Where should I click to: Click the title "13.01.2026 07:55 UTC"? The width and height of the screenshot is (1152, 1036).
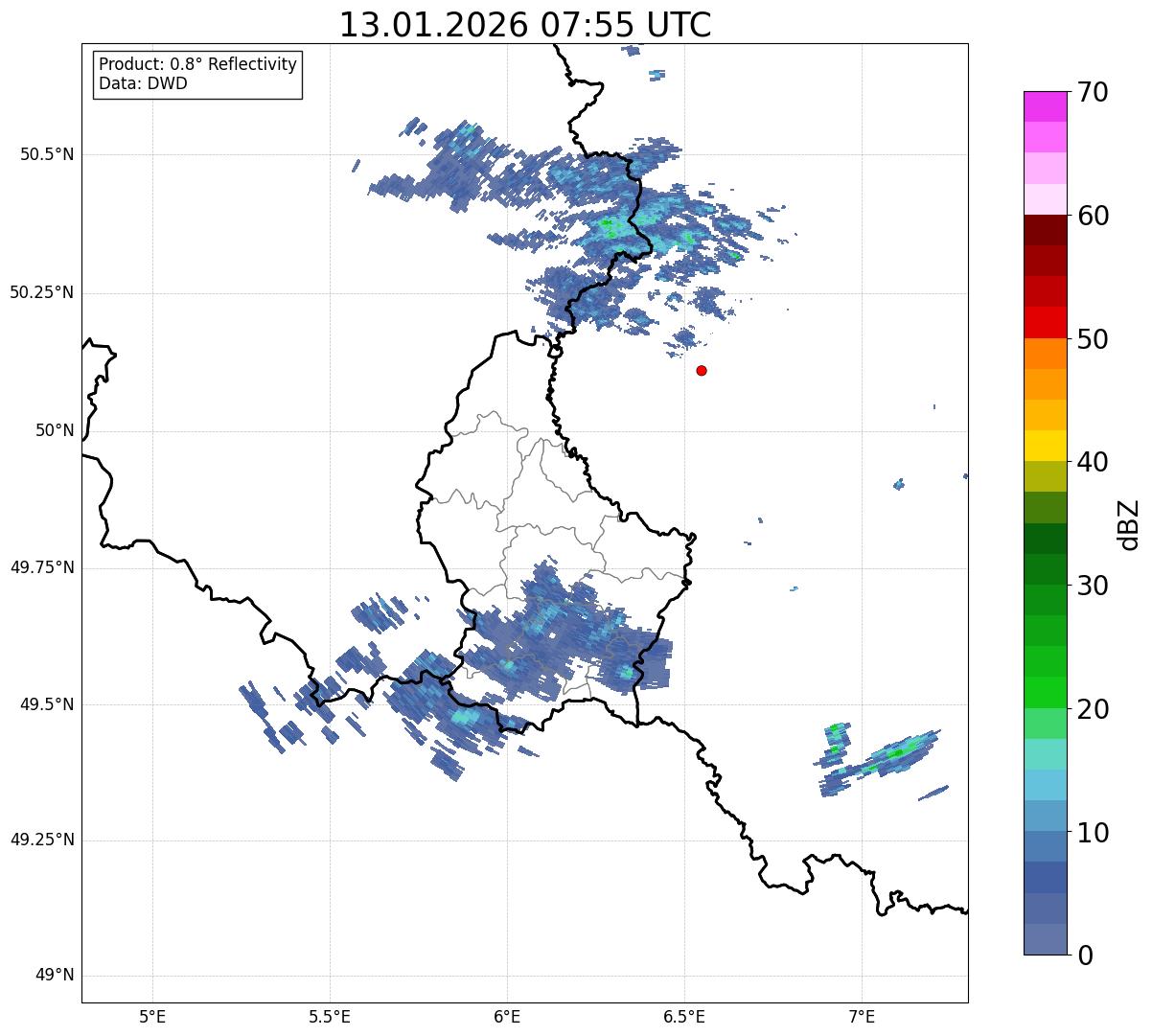525,25
